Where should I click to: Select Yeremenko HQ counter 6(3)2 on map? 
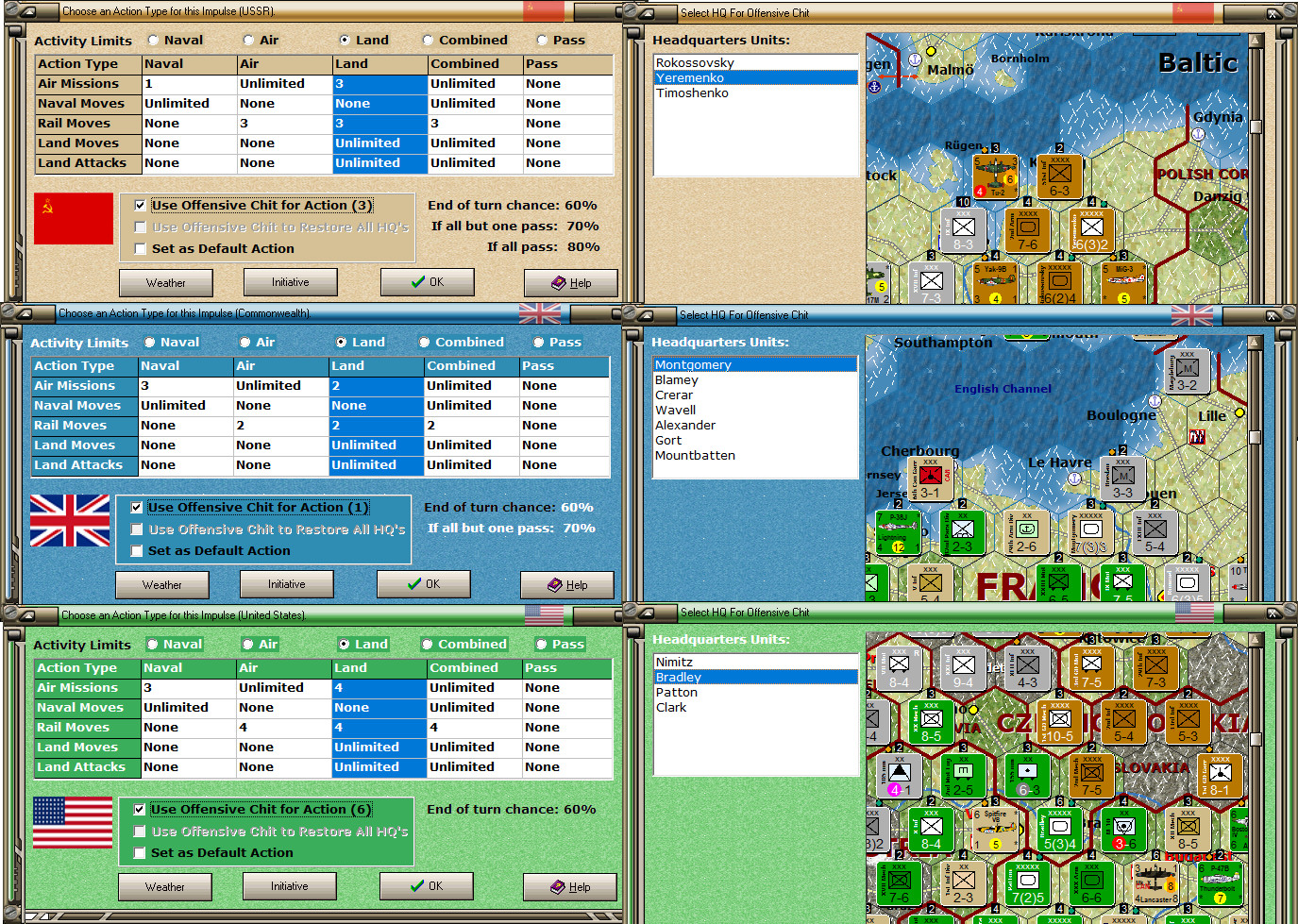click(x=1091, y=230)
